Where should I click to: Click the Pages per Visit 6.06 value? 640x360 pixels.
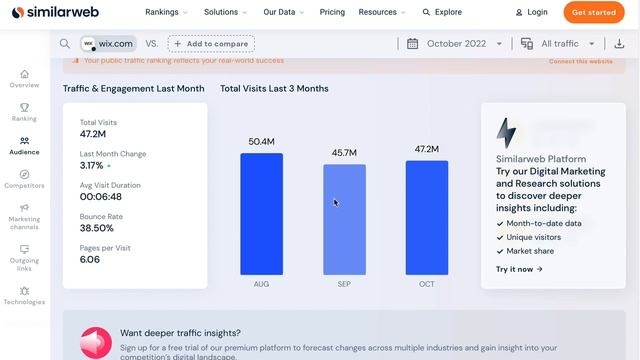(x=90, y=260)
